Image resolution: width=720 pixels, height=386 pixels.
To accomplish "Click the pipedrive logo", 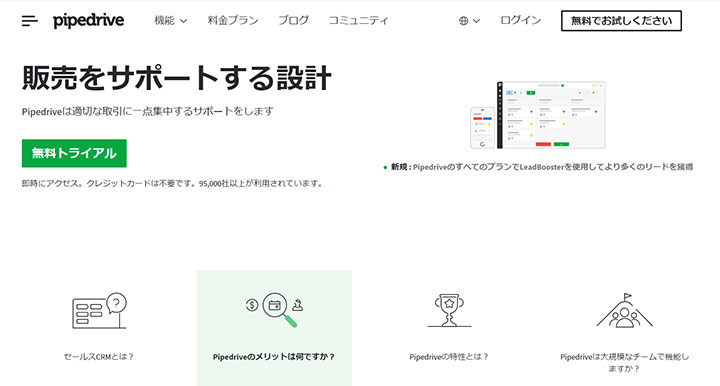I will click(89, 21).
